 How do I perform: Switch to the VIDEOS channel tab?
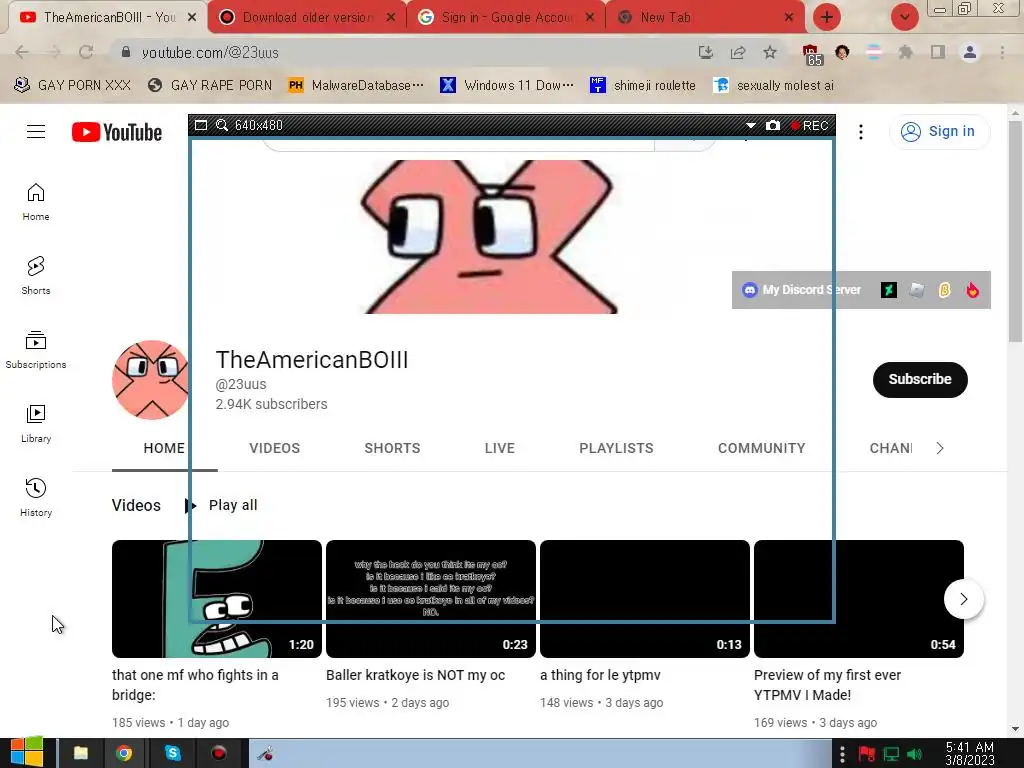tap(274, 449)
